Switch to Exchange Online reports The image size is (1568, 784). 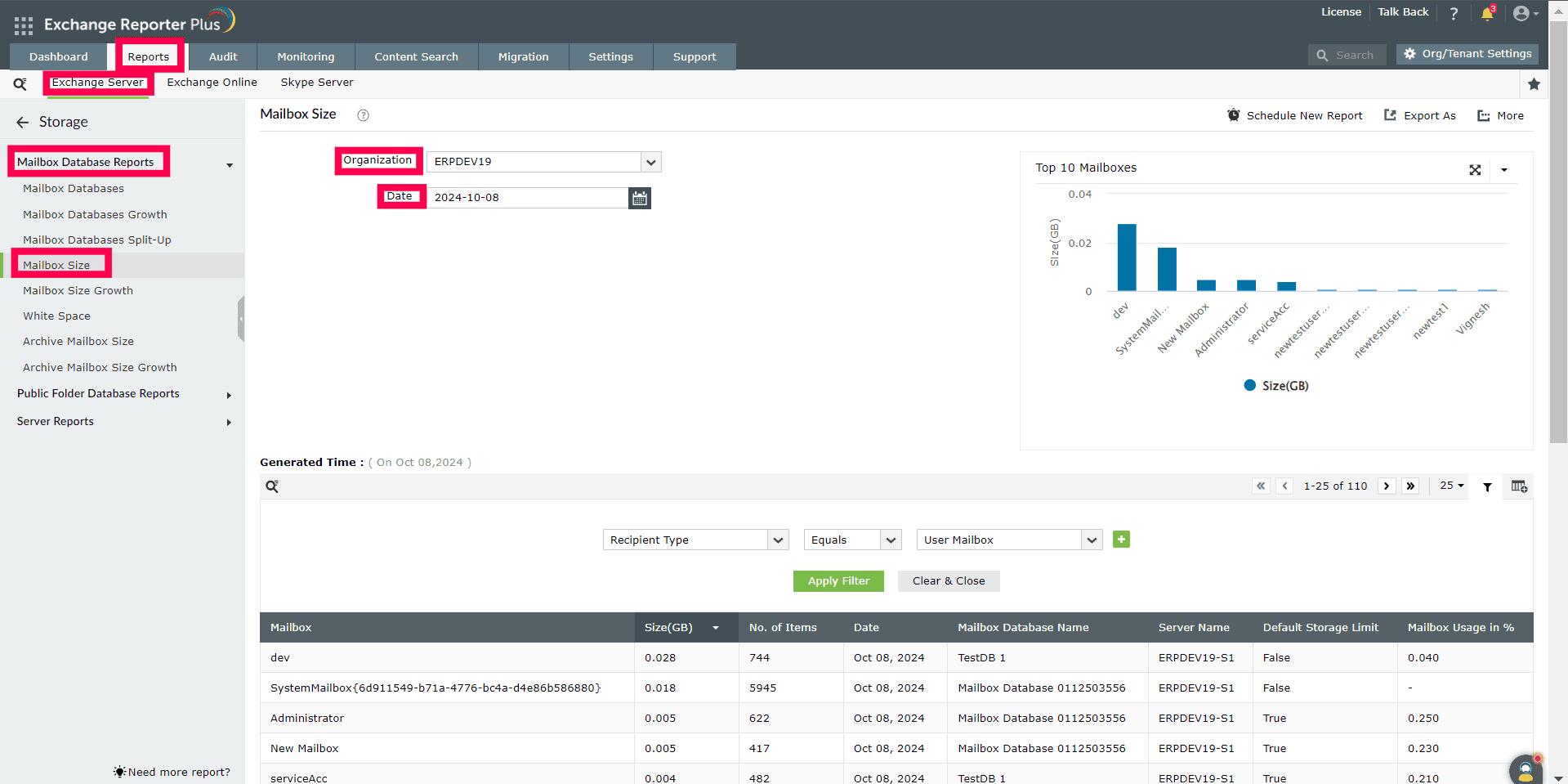coord(212,83)
